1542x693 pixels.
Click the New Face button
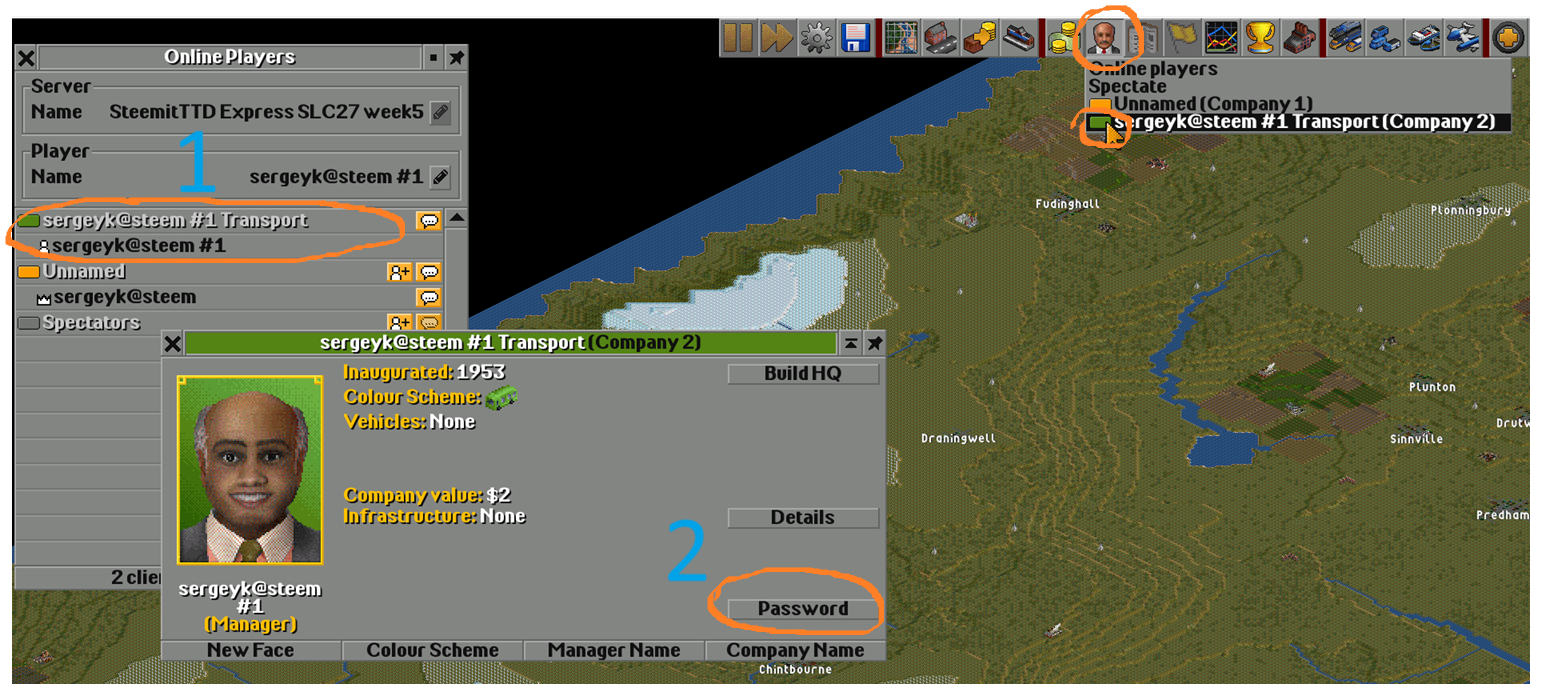click(251, 651)
